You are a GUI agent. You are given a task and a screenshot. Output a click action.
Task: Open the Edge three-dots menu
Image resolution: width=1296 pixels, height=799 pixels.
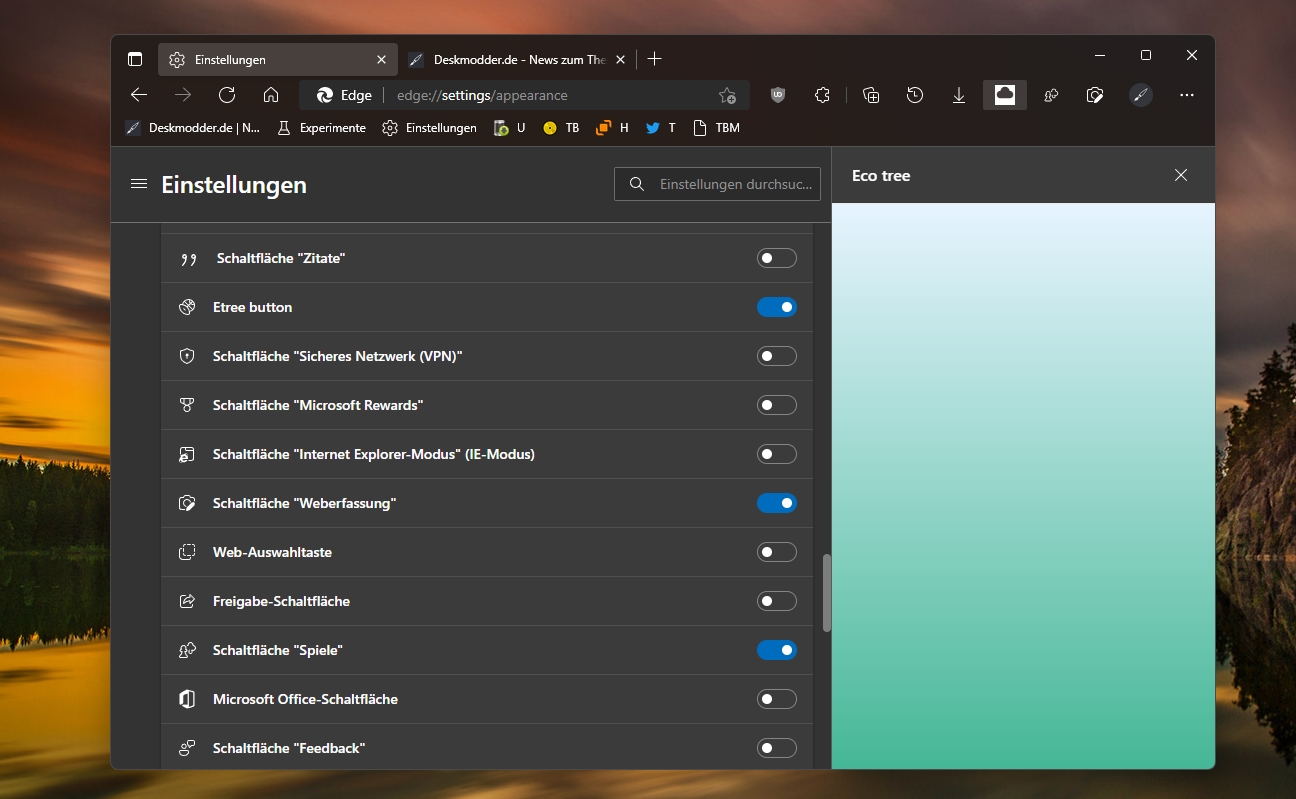click(1187, 95)
